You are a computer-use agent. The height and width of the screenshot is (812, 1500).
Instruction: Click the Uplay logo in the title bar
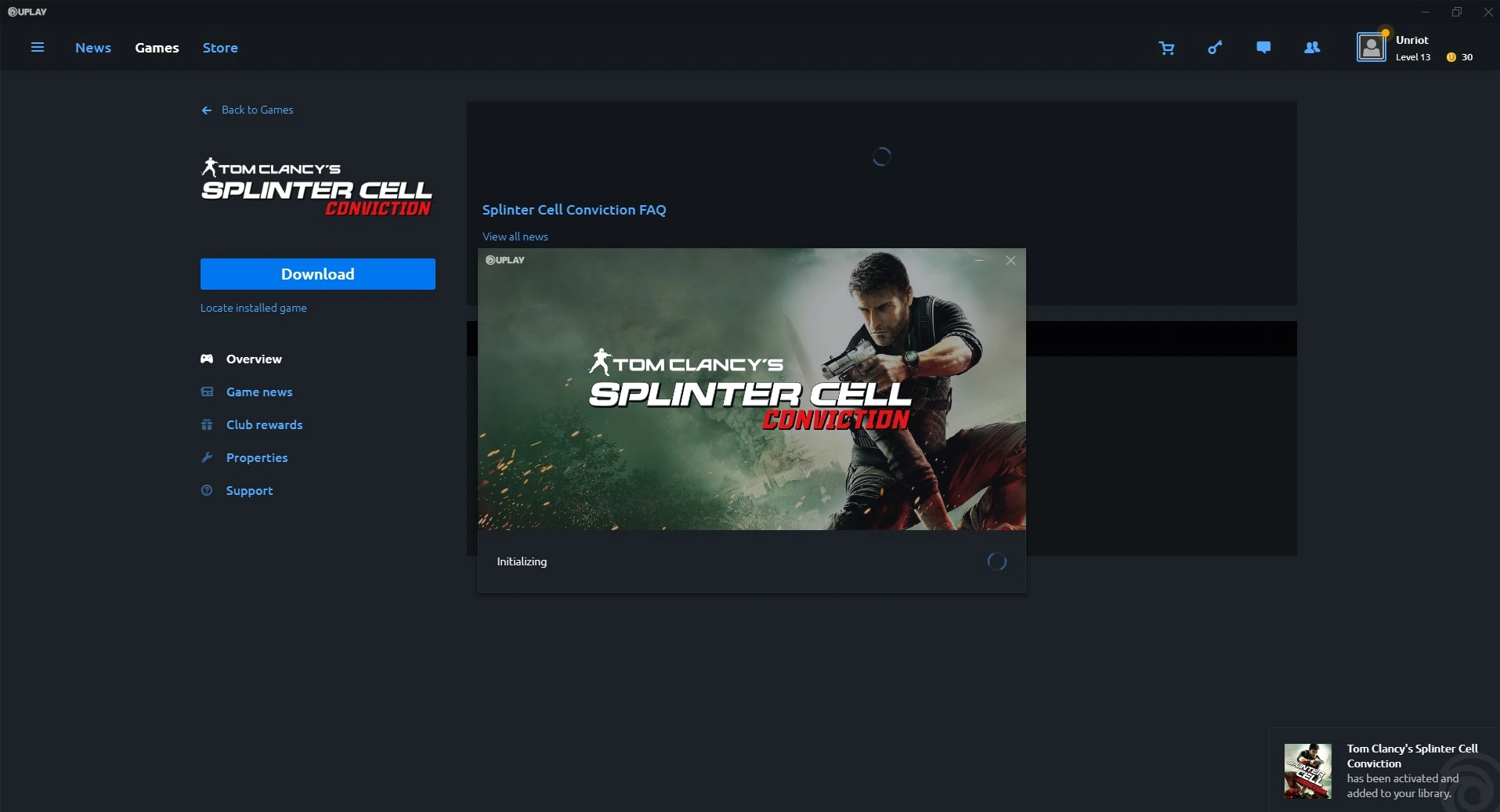pyautogui.click(x=27, y=12)
